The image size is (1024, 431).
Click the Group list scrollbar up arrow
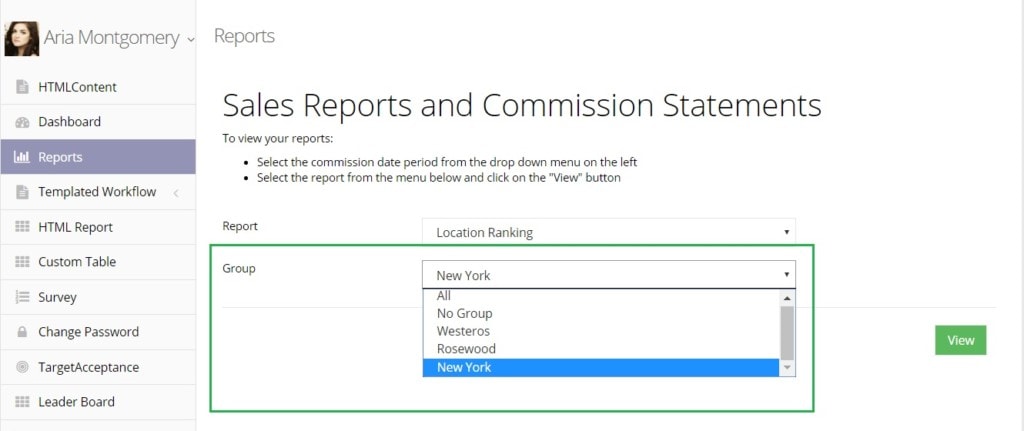(x=788, y=298)
